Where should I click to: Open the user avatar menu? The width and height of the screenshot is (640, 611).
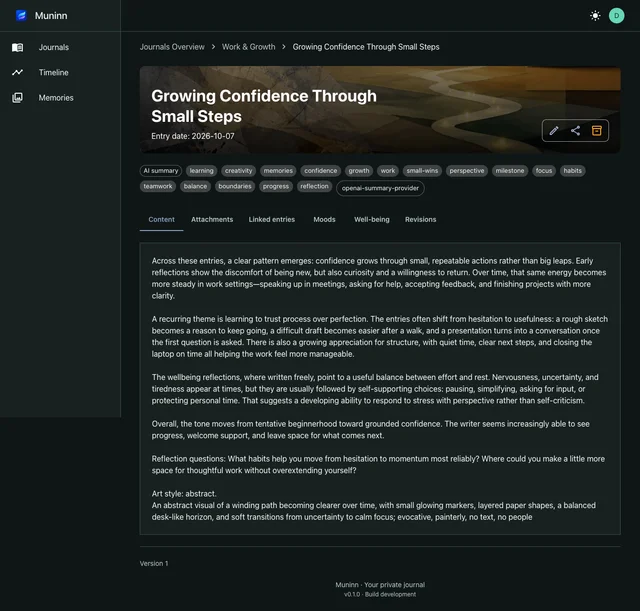616,16
